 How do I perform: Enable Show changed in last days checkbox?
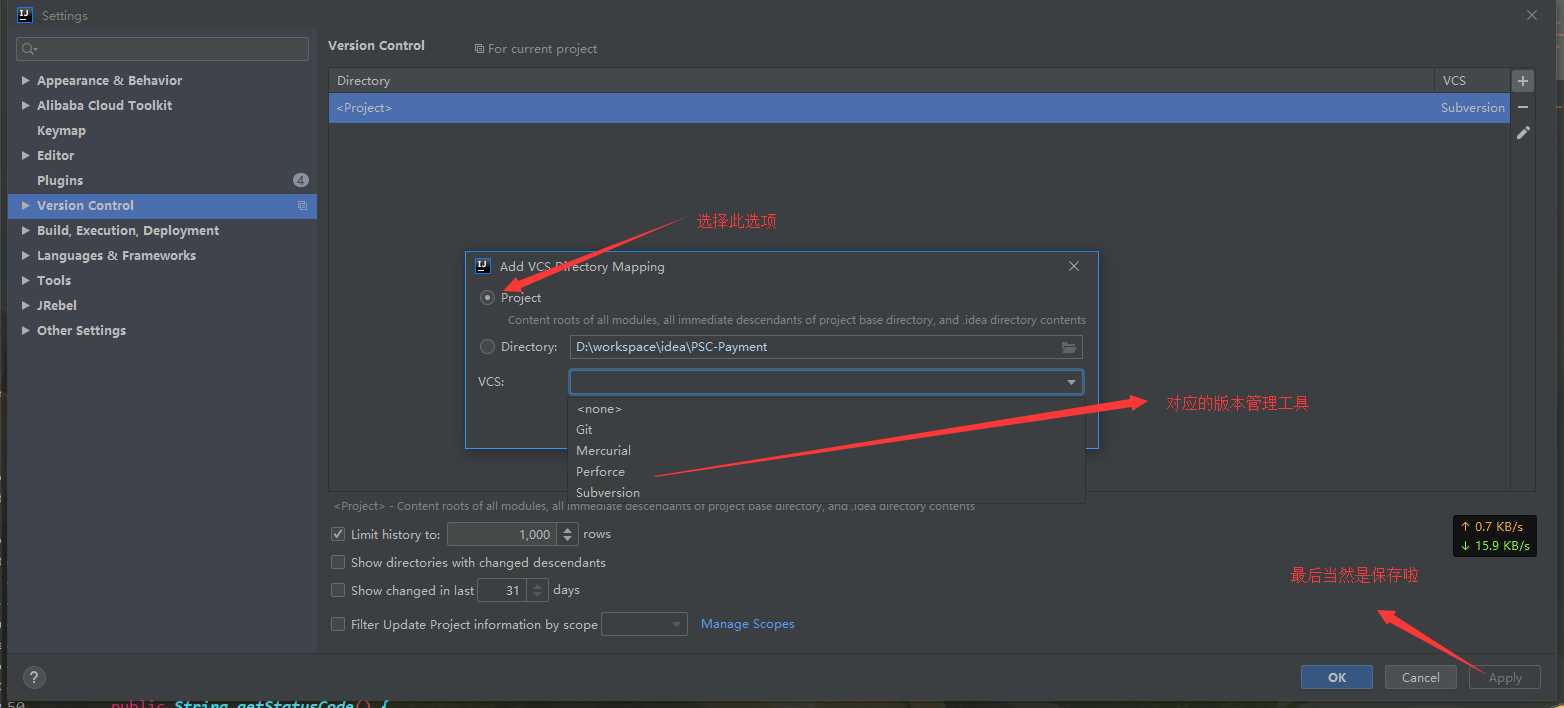pos(338,590)
